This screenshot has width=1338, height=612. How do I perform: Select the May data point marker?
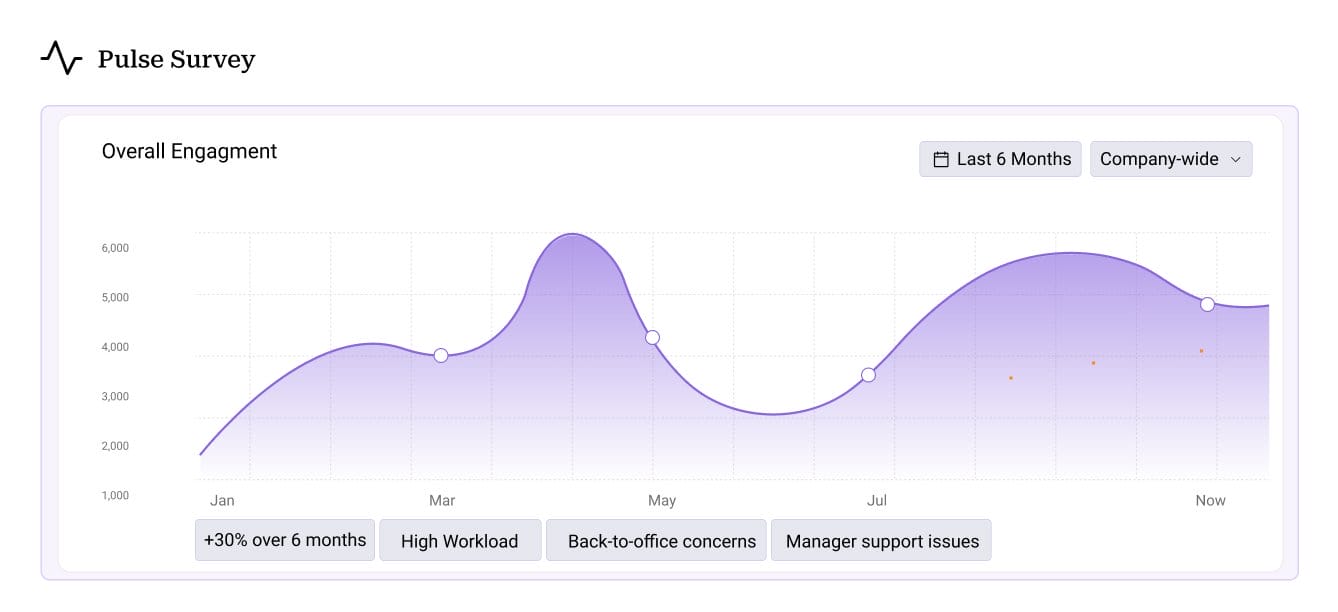654,336
